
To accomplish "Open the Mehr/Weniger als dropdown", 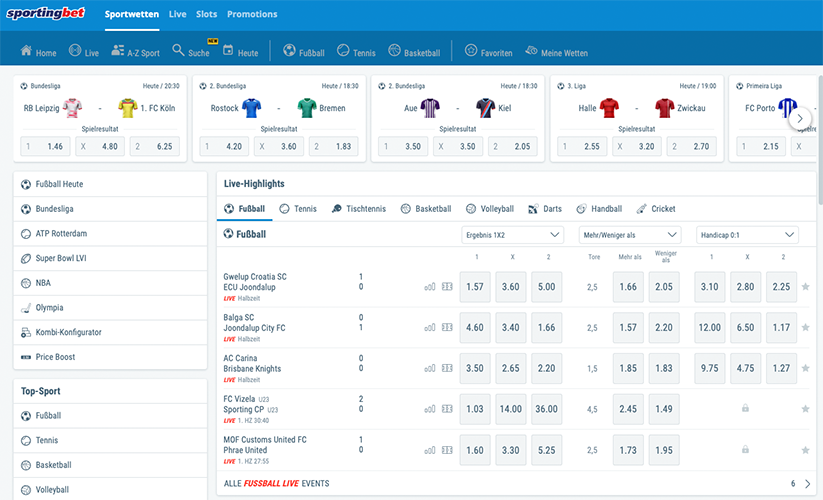I will [630, 235].
